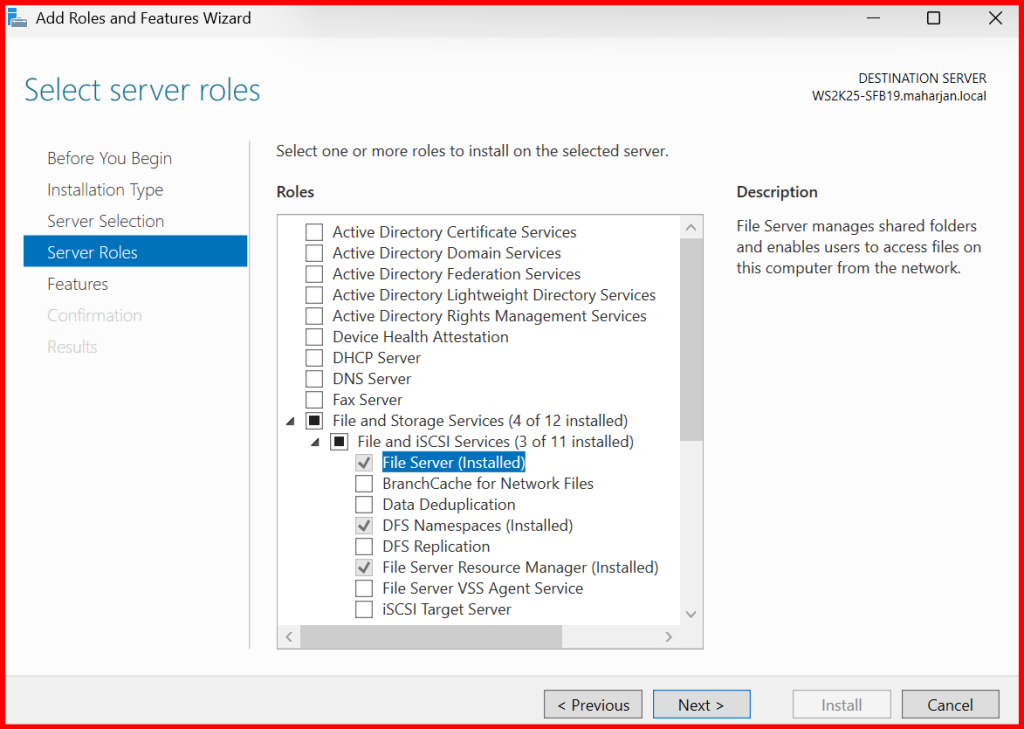Check the DNS Server role
Image resolution: width=1024 pixels, height=729 pixels.
click(x=314, y=379)
